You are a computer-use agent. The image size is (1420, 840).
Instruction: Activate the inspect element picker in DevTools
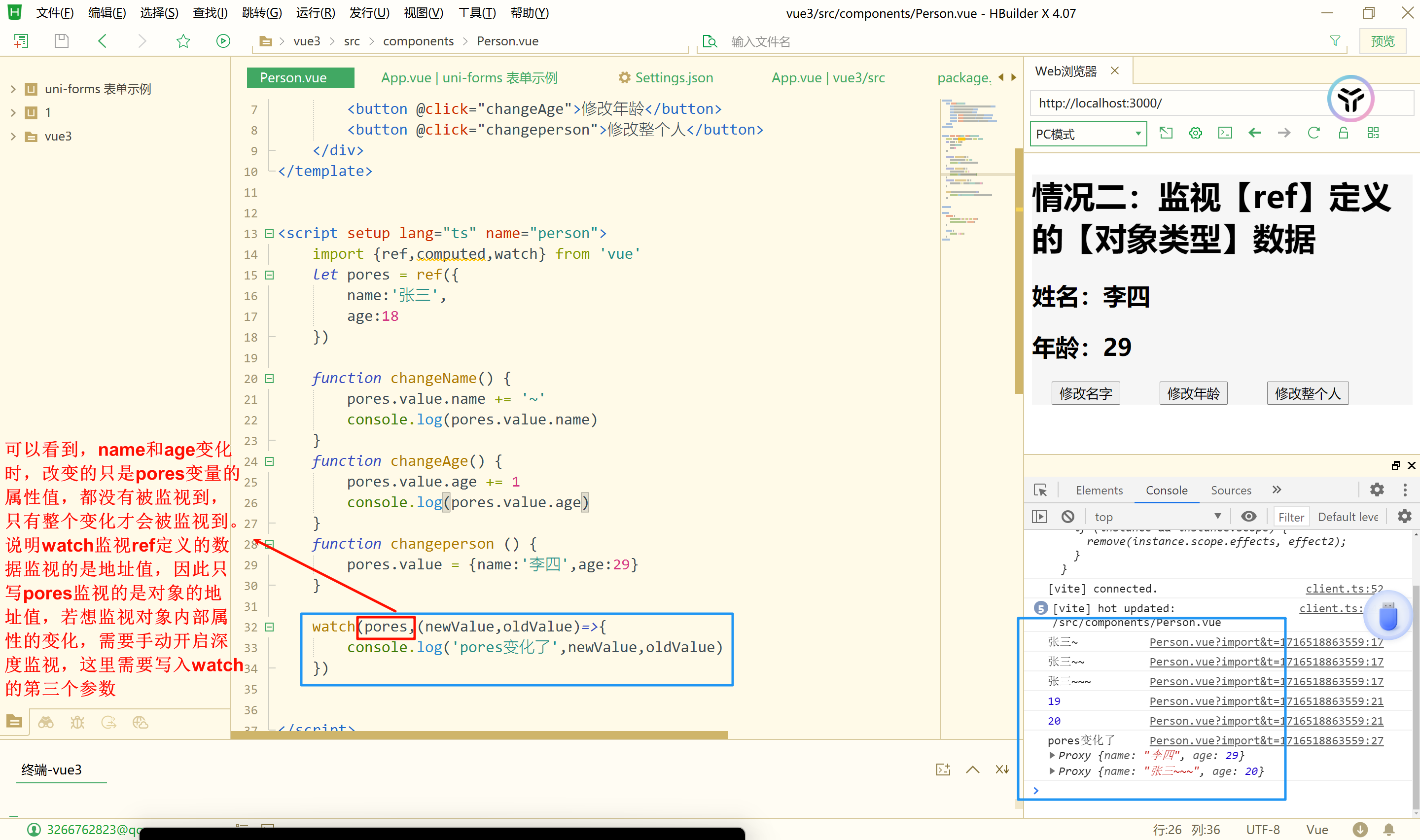point(1040,490)
